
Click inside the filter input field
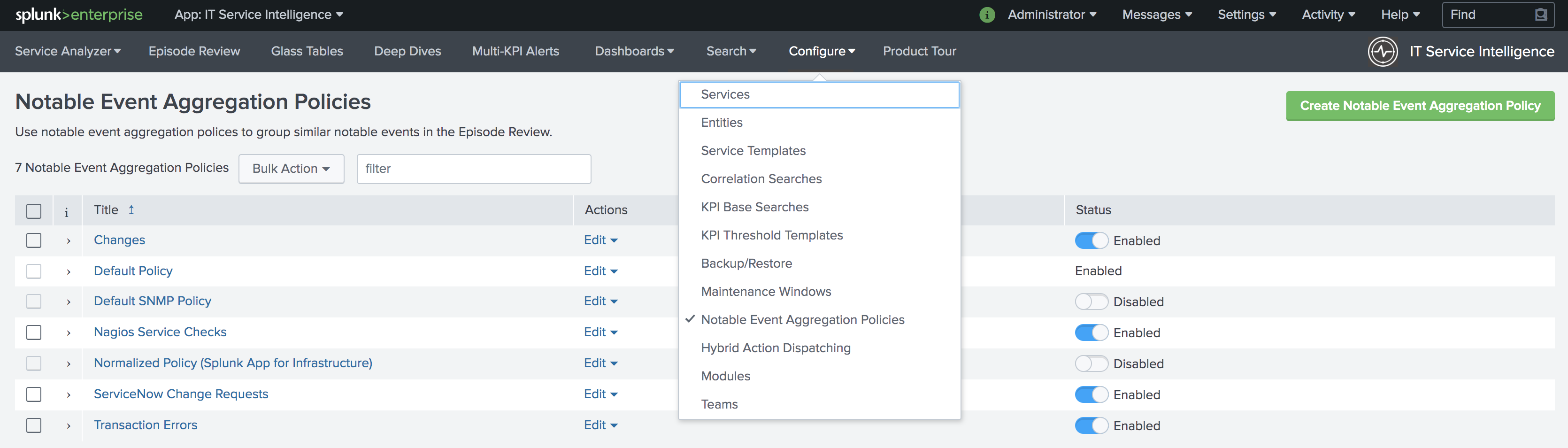pyautogui.click(x=474, y=169)
